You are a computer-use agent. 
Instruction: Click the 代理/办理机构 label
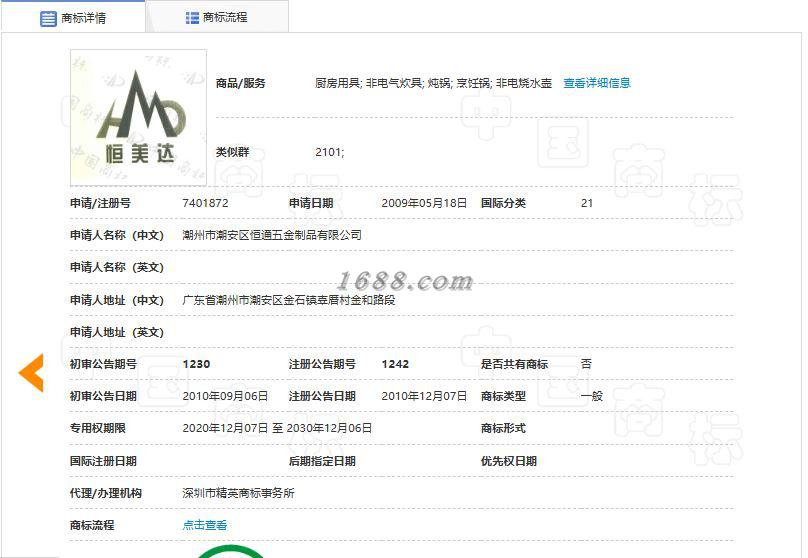(106, 493)
